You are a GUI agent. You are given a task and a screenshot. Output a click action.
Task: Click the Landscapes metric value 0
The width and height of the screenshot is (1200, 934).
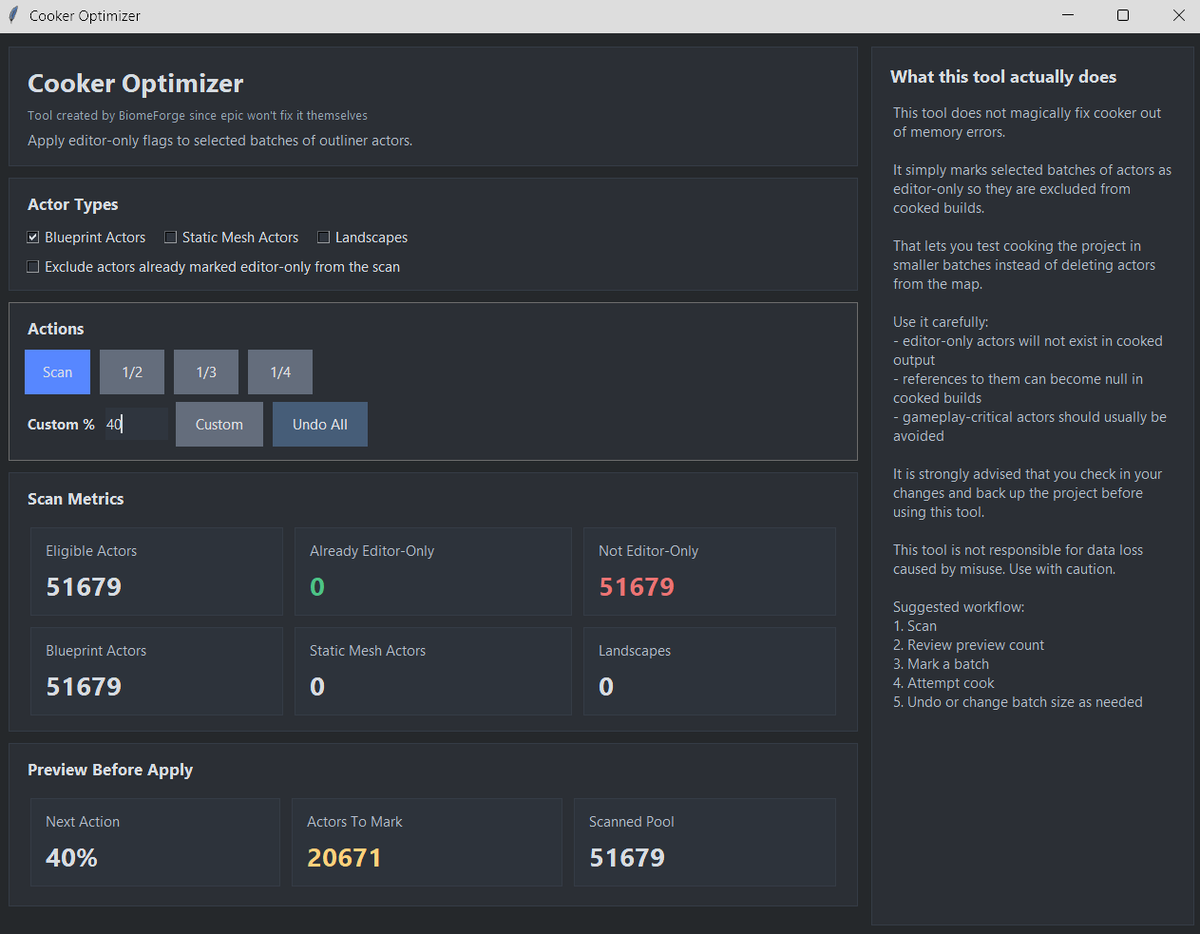click(x=606, y=687)
